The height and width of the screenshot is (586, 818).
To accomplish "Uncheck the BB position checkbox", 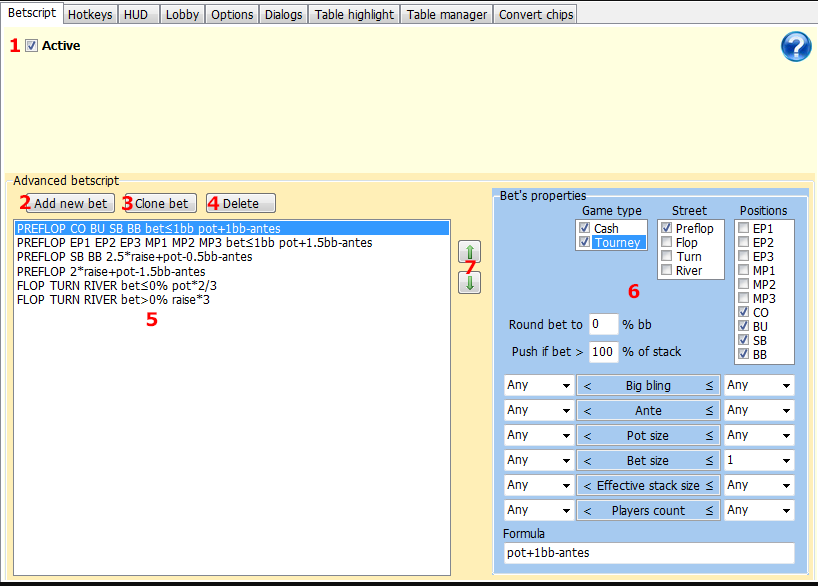I will tap(744, 354).
